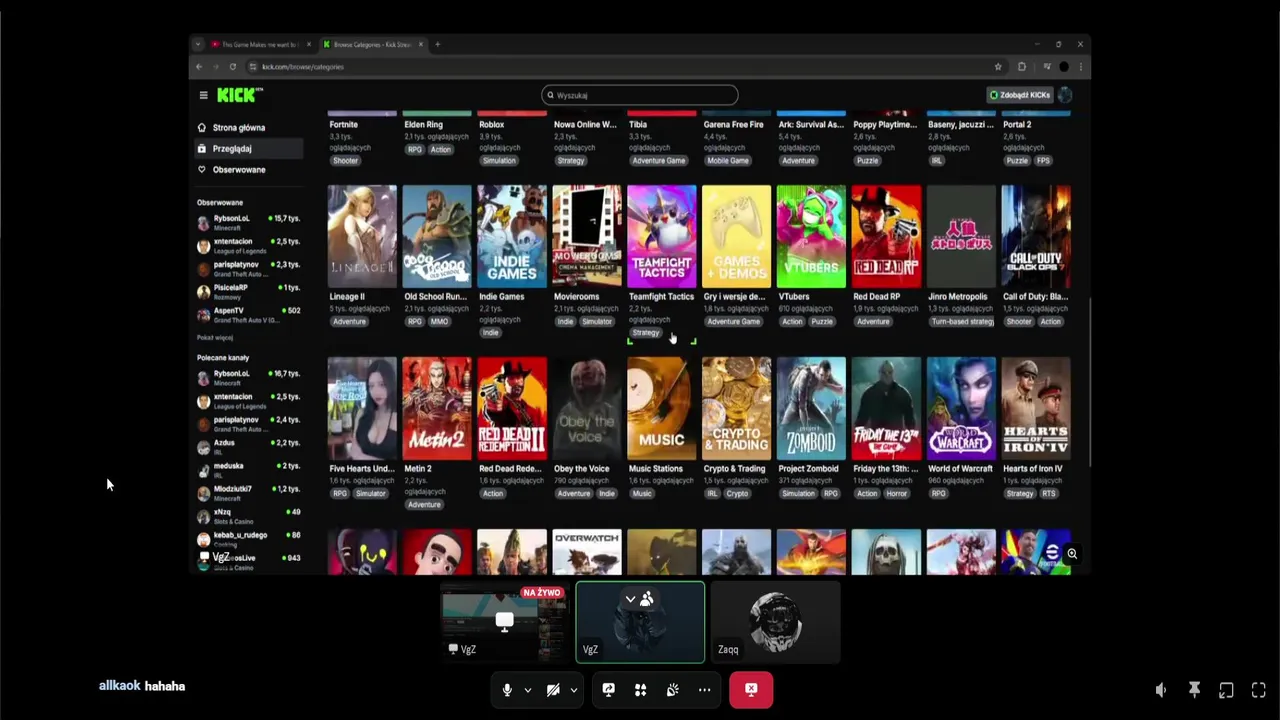Open Azdus recommended channel
Image resolution: width=1280 pixels, height=720 pixels.
click(x=249, y=447)
